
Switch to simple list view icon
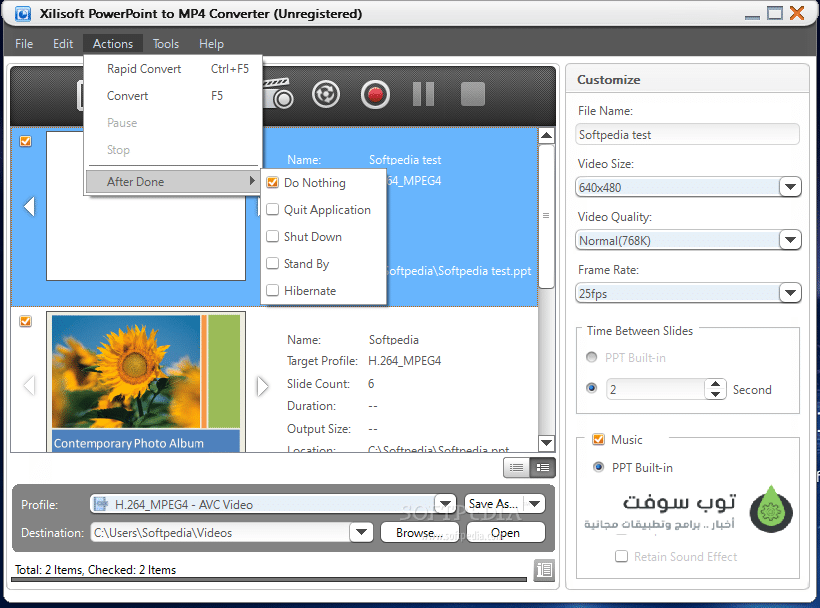click(x=516, y=467)
